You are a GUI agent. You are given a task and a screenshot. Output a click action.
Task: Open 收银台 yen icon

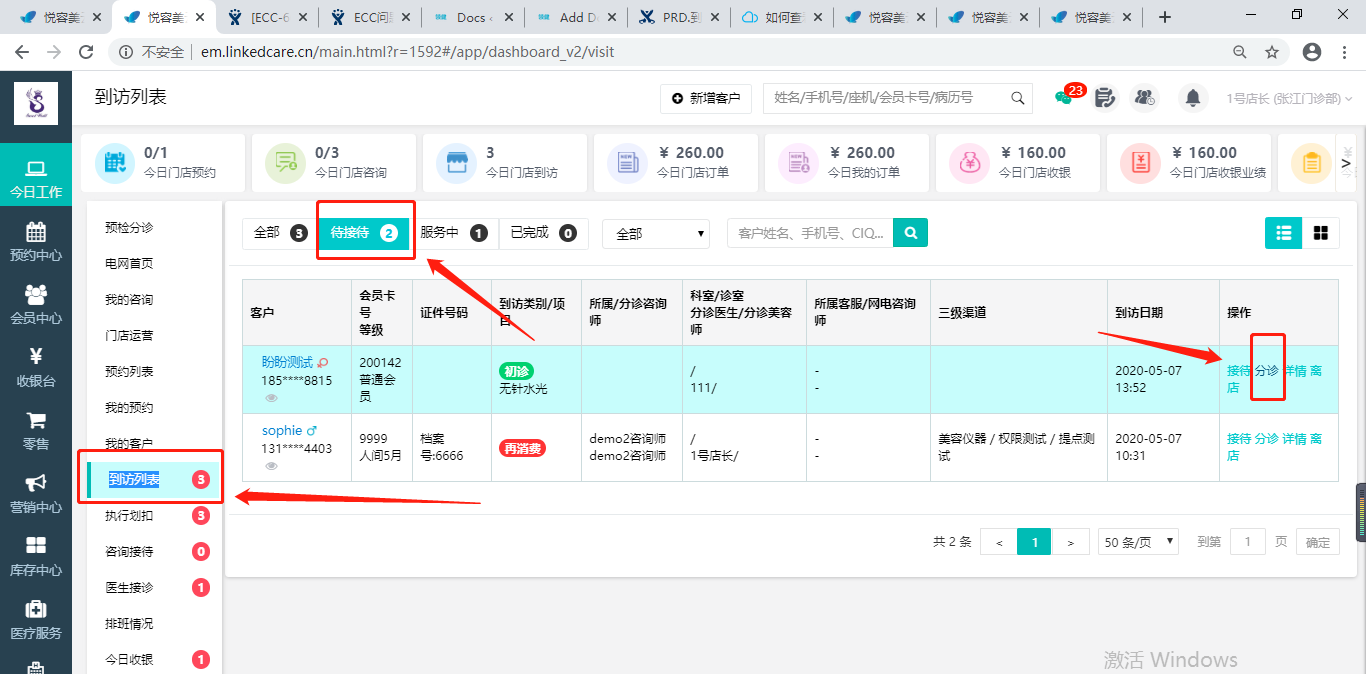[36, 357]
